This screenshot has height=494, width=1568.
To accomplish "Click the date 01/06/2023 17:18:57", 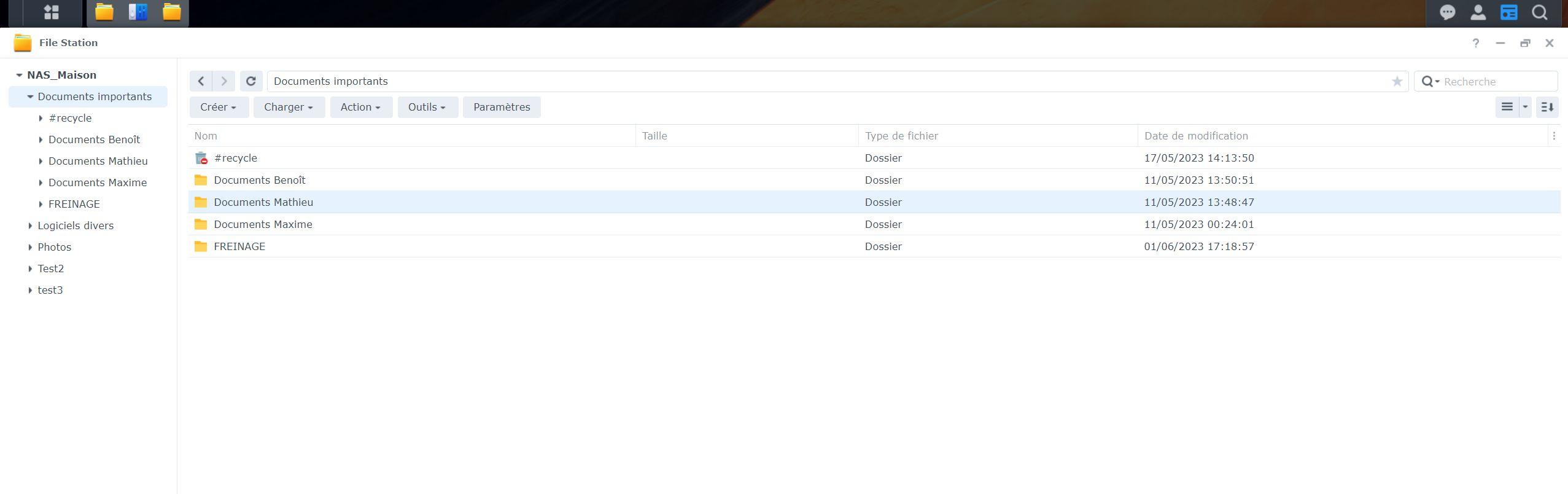I will [1199, 246].
